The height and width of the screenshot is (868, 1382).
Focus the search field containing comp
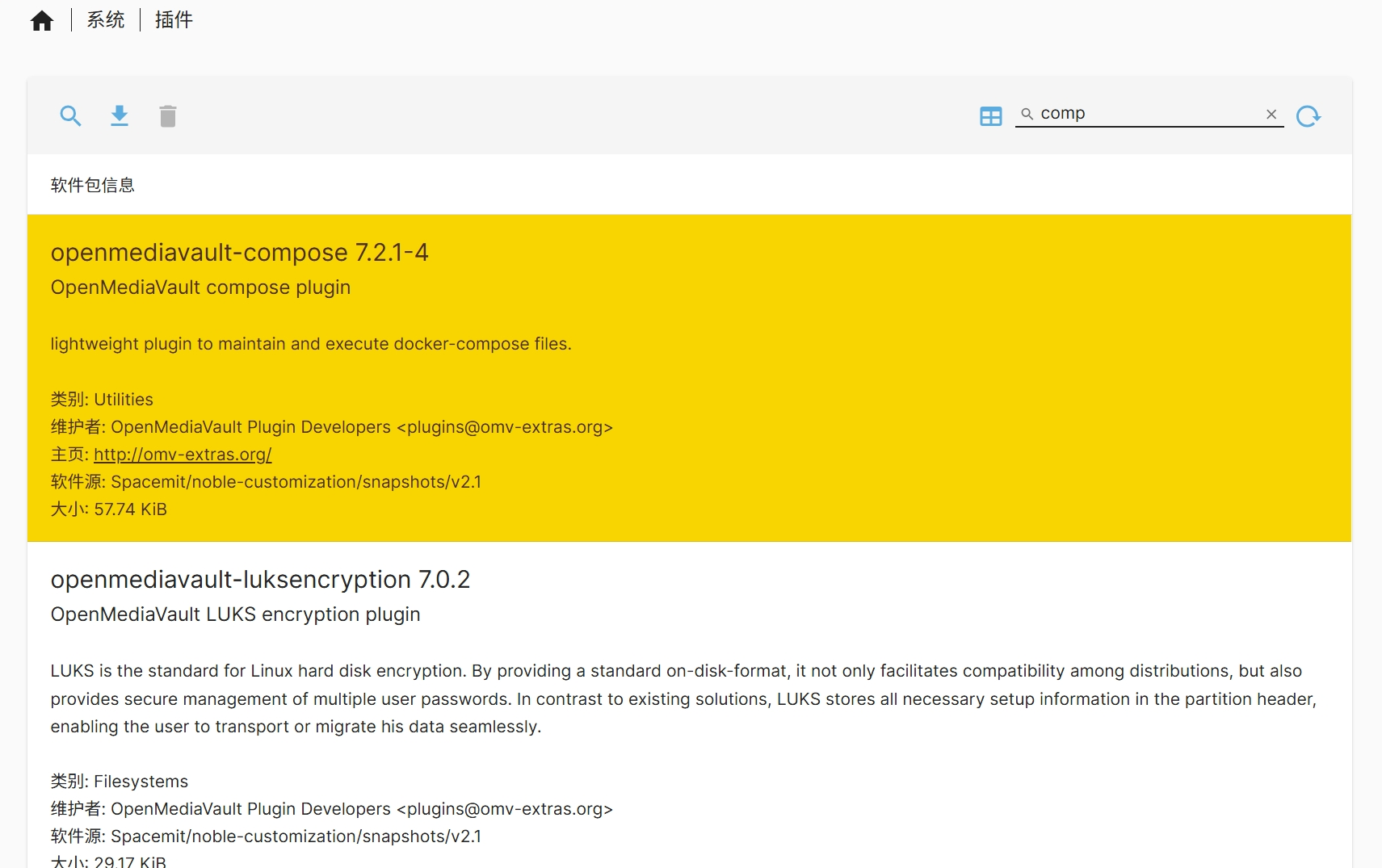(x=1149, y=114)
